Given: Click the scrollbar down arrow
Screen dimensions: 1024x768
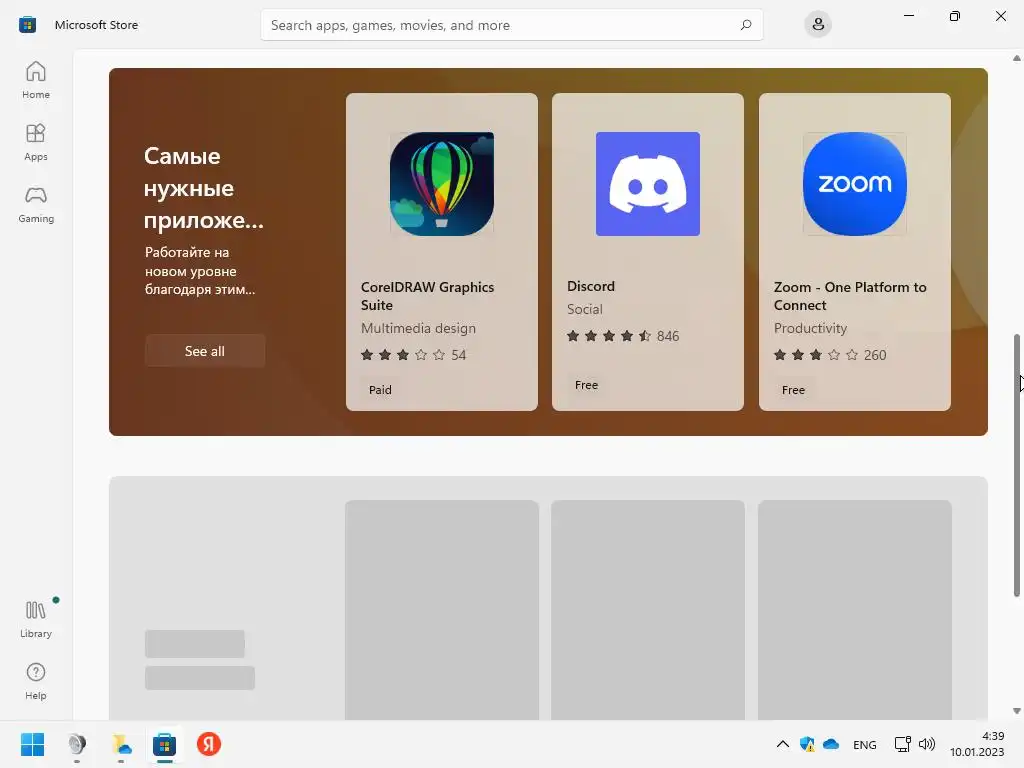Looking at the screenshot, I should pos(1016,711).
